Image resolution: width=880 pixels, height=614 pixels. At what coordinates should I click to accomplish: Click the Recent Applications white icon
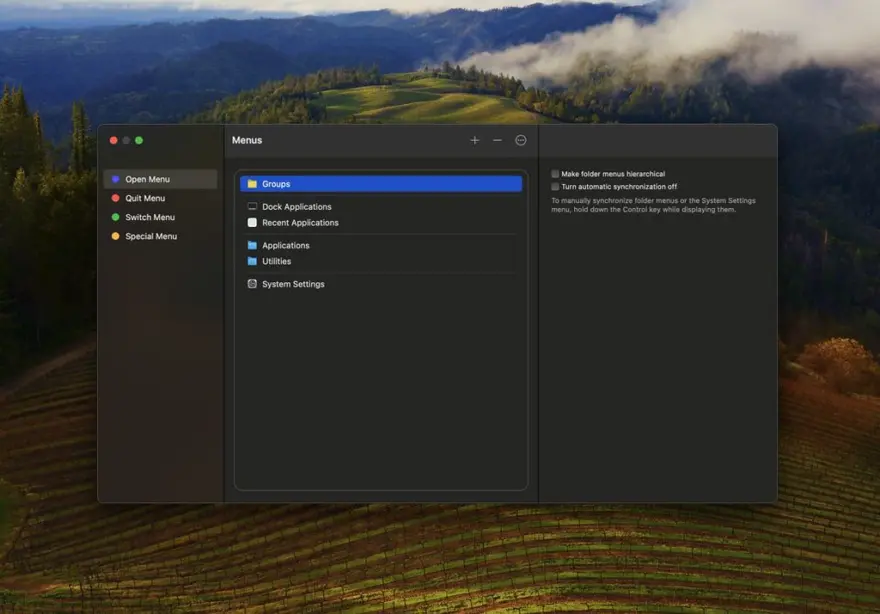[x=253, y=223]
